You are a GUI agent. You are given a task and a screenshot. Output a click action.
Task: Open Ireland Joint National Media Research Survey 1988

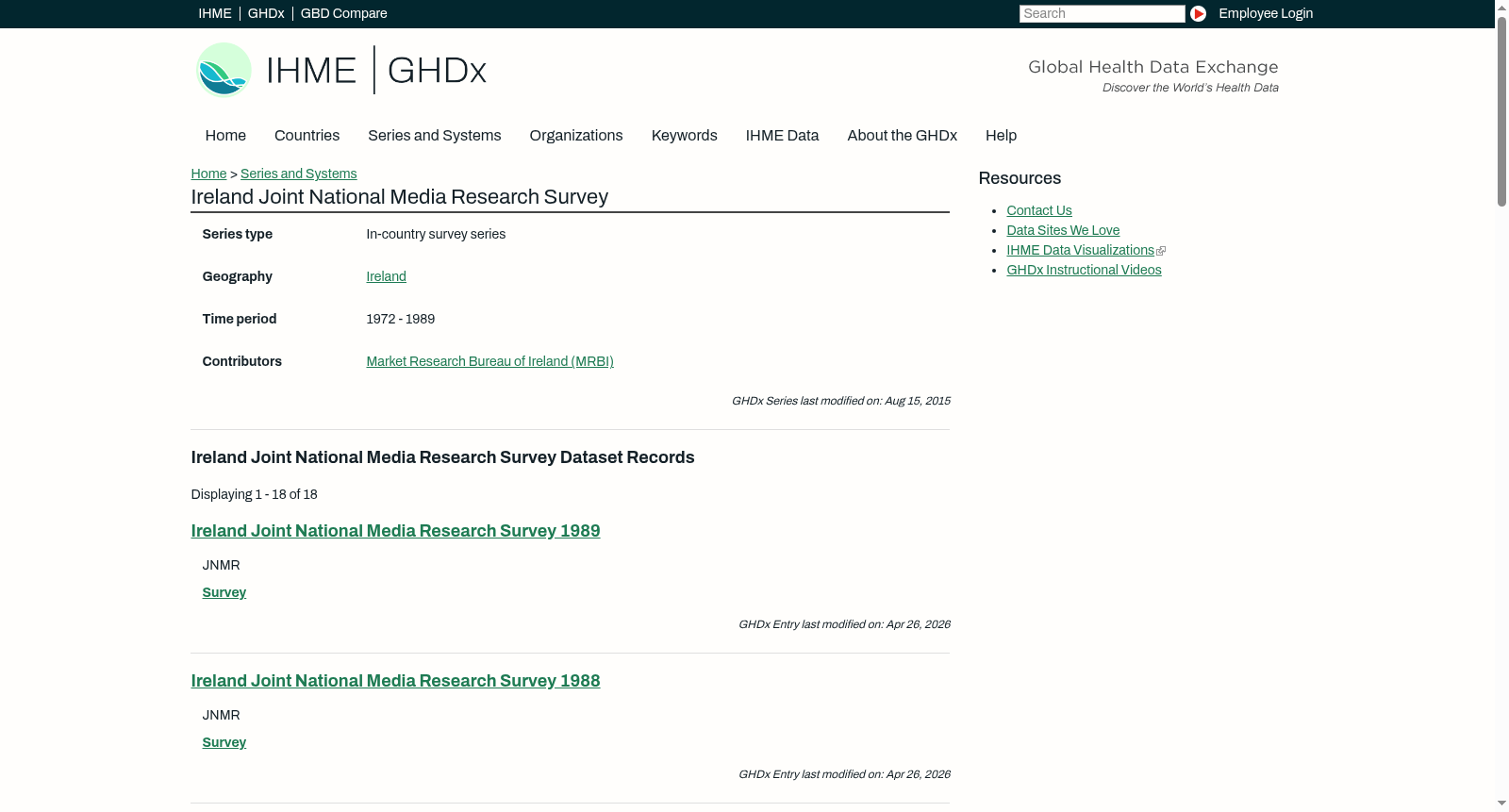[x=395, y=681]
